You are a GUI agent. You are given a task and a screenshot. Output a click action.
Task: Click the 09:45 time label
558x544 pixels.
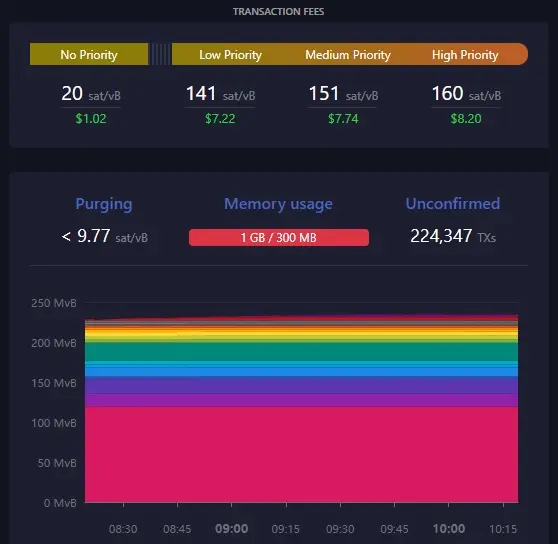[394, 529]
